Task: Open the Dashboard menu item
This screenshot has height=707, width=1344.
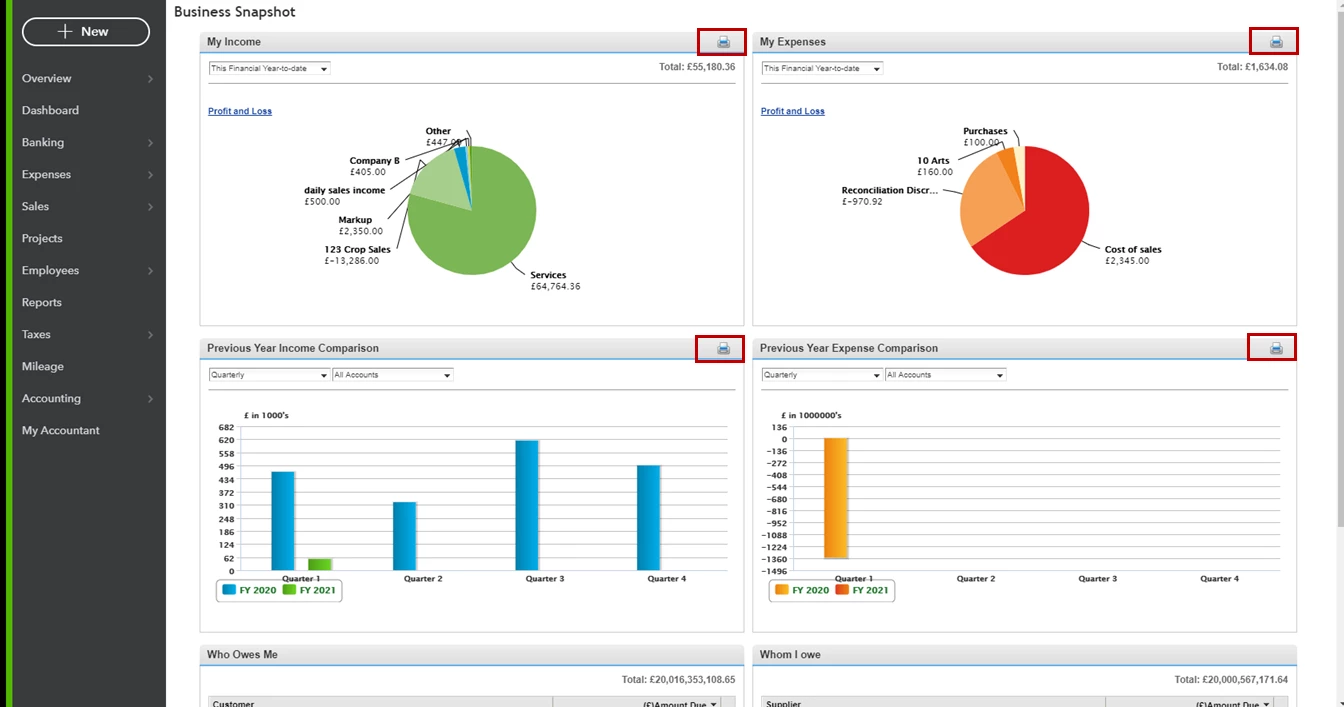Action: (x=50, y=110)
